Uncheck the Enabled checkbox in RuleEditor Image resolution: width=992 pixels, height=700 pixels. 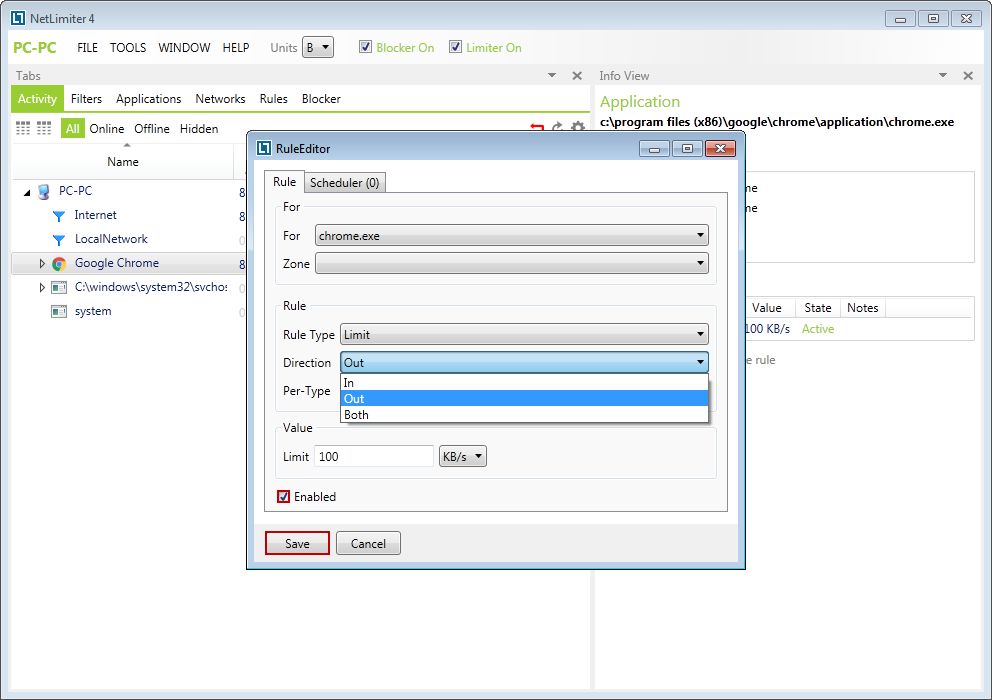tap(283, 497)
